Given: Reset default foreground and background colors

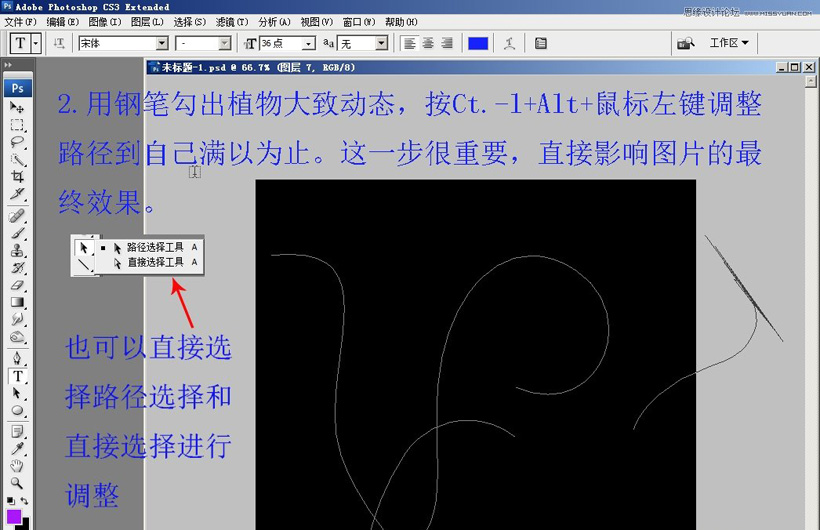Looking at the screenshot, I should tap(10, 500).
